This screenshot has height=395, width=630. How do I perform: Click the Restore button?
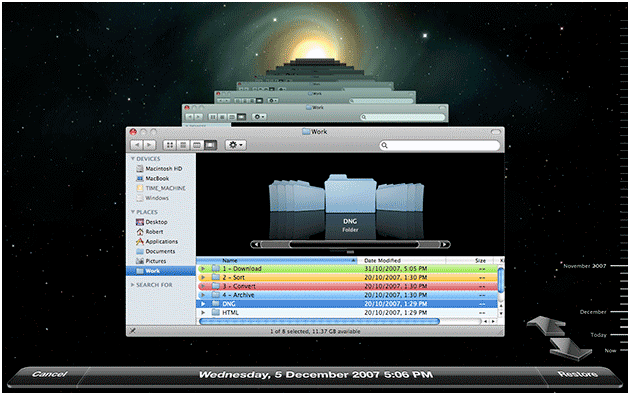[x=577, y=374]
